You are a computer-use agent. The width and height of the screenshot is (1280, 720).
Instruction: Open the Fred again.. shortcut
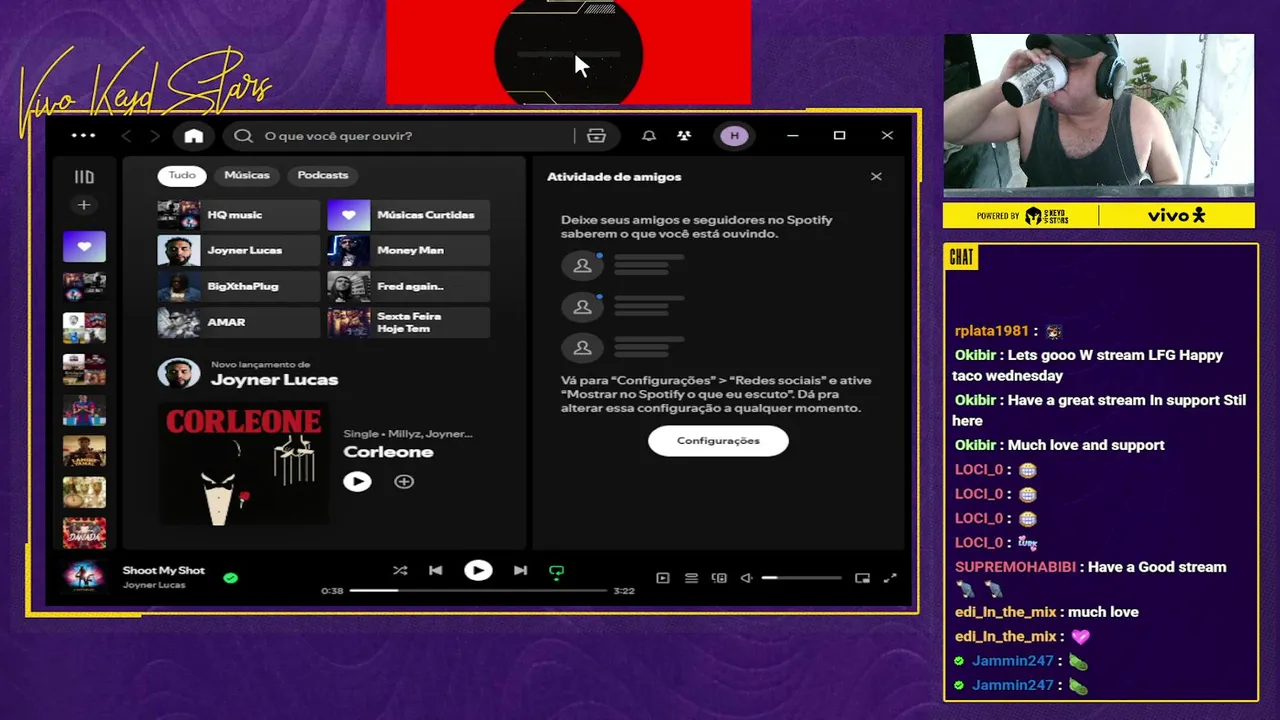[x=408, y=287]
